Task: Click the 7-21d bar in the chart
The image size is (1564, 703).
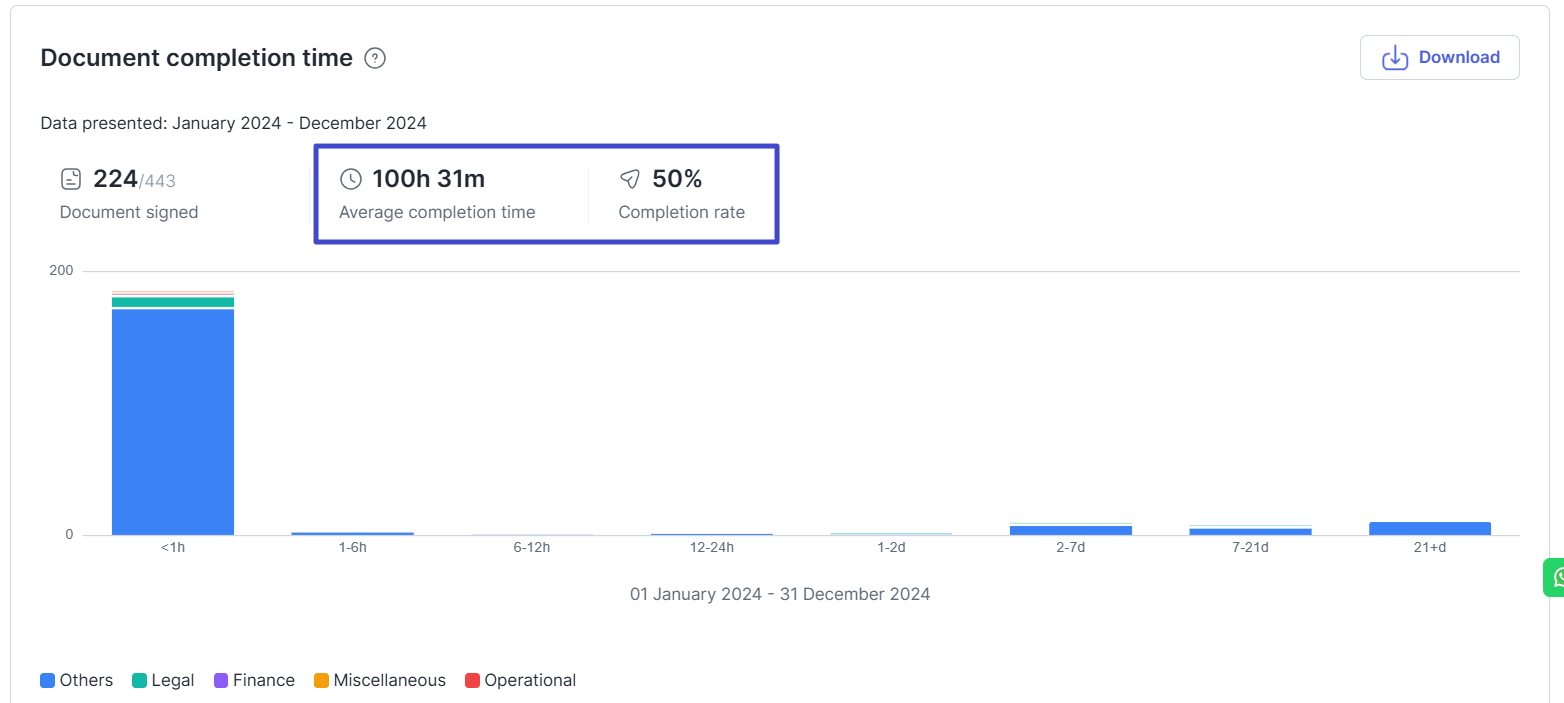Action: pos(1250,531)
